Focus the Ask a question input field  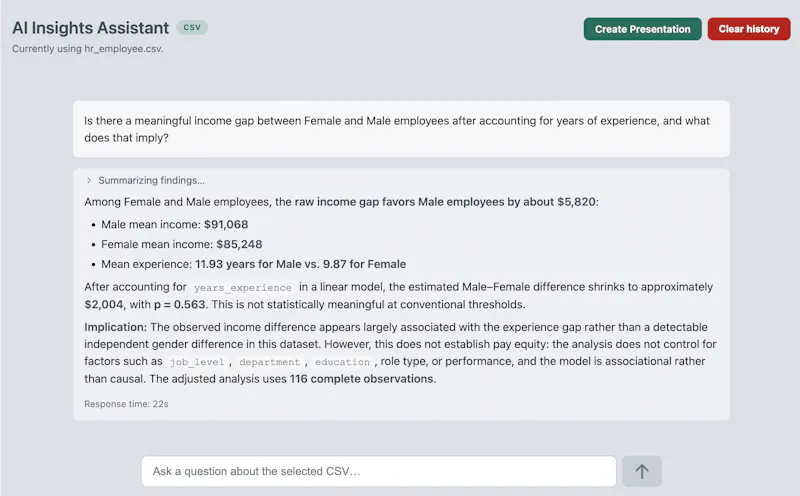tap(379, 471)
